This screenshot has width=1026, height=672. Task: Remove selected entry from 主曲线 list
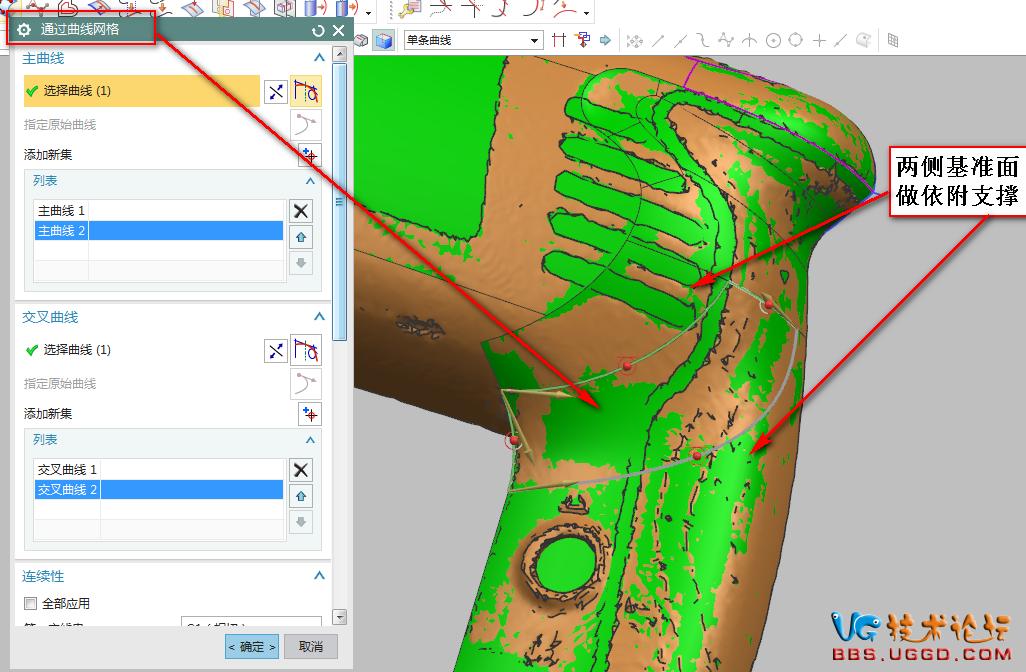click(300, 211)
